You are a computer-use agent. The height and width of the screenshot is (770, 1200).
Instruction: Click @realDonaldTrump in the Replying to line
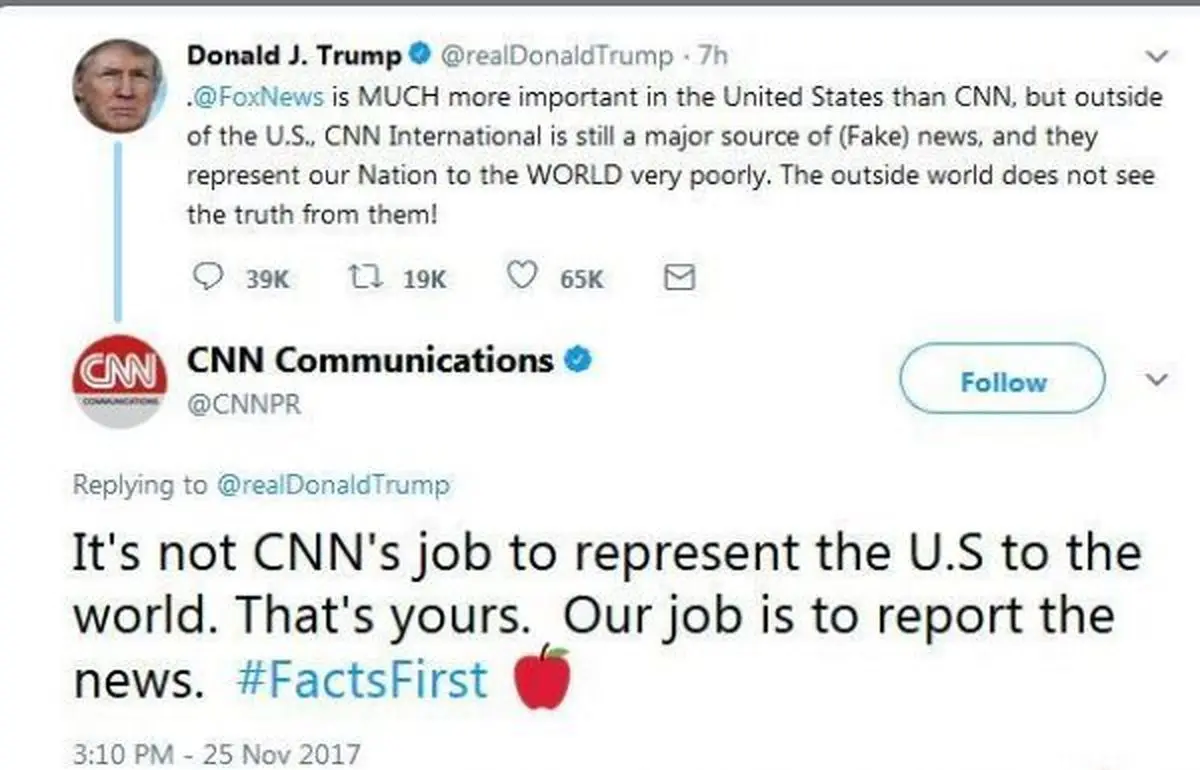click(x=332, y=485)
